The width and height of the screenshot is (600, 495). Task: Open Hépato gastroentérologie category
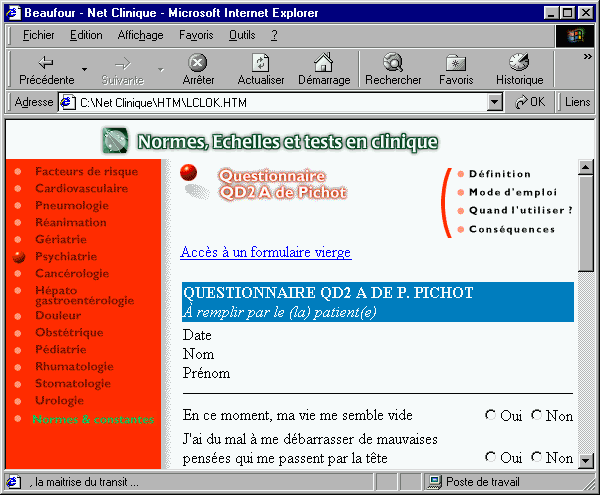pos(85,295)
